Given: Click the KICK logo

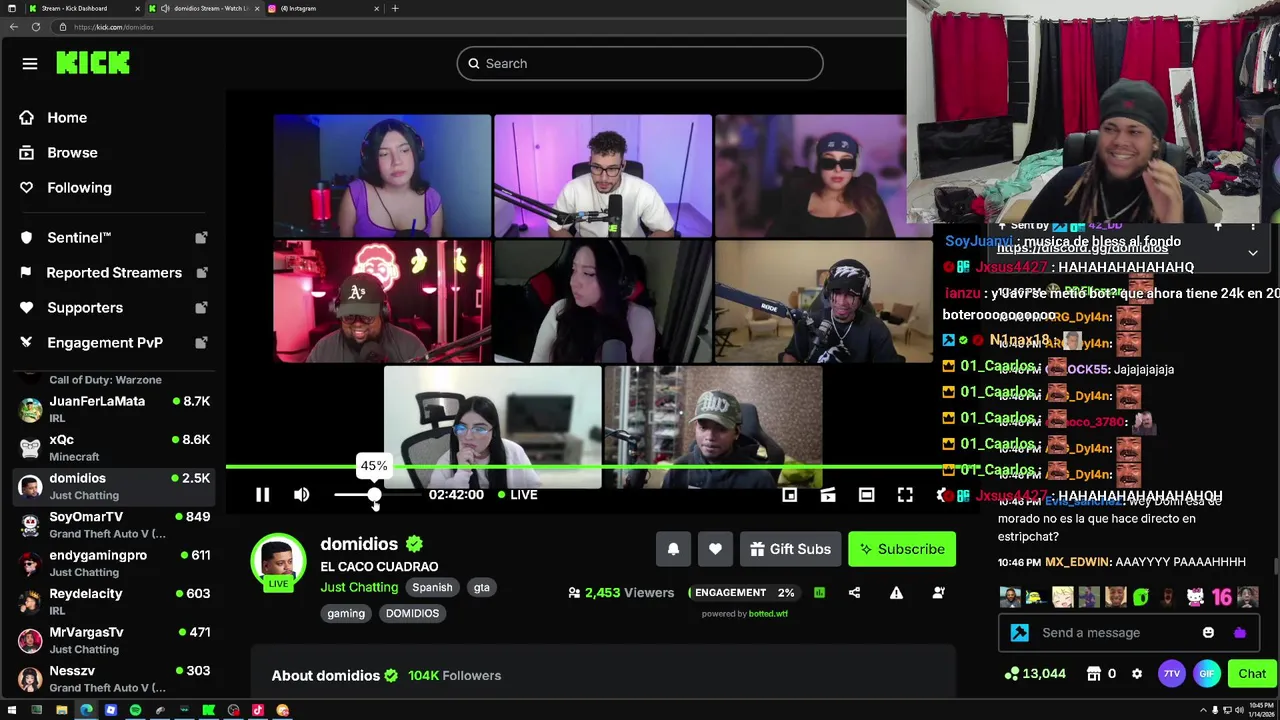Looking at the screenshot, I should (x=93, y=63).
